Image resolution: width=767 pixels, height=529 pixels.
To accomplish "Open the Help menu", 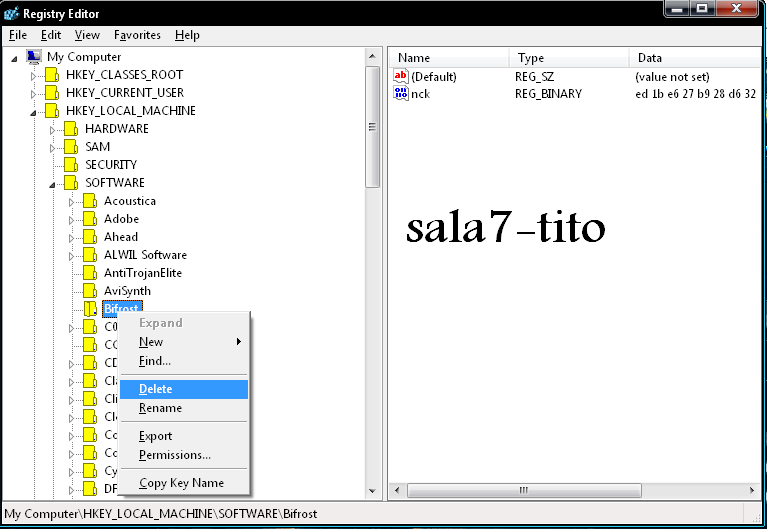I will pyautogui.click(x=187, y=35).
